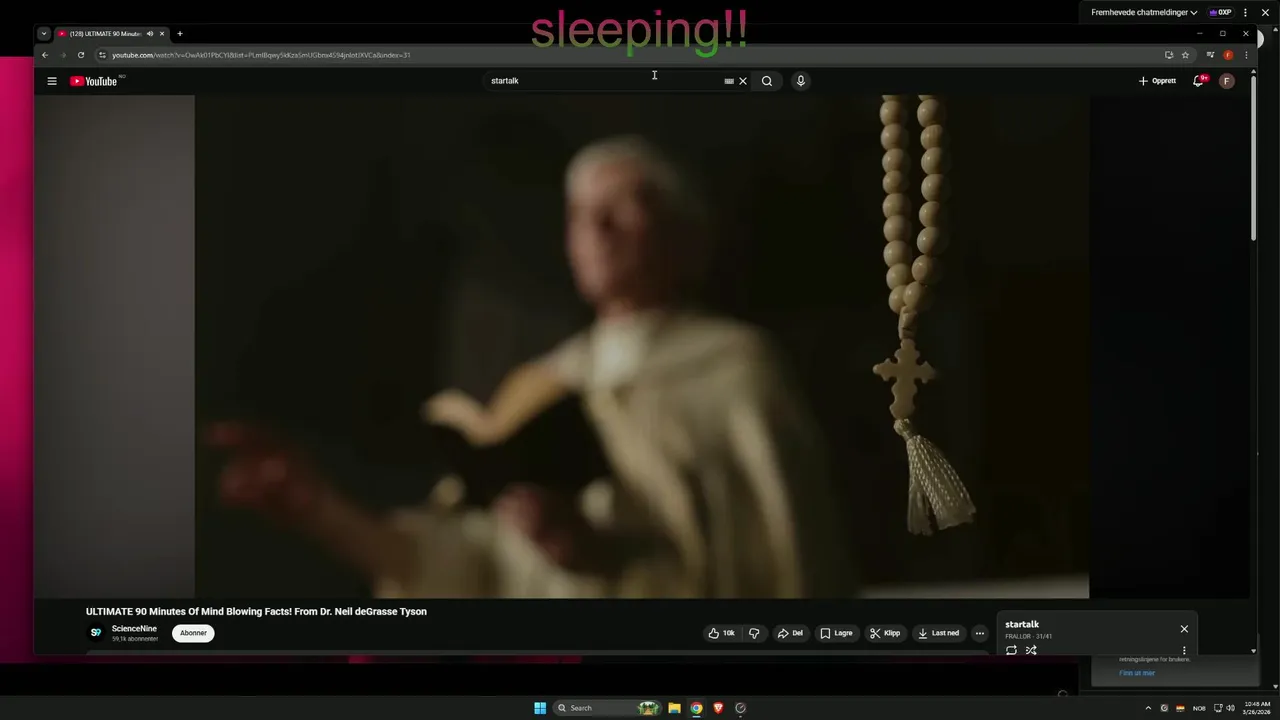Viewport: 1280px width, 720px height.
Task: Open YouTube notifications bell
Action: click(1198, 81)
